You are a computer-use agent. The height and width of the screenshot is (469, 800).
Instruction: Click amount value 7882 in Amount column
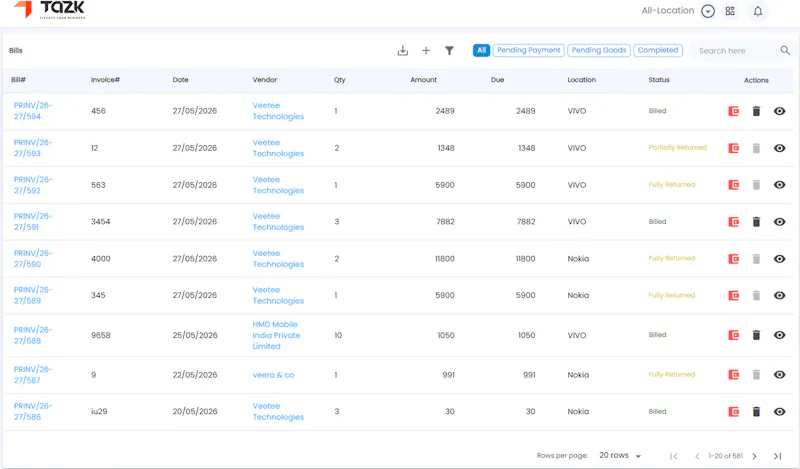click(x=445, y=221)
